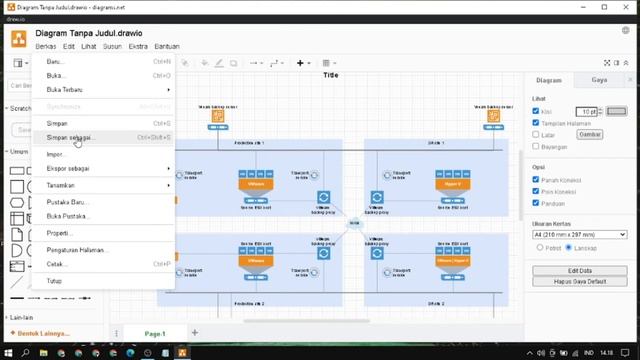Toggle Panah Koneksi checkbox
Image resolution: width=640 pixels, height=360 pixels.
click(x=536, y=179)
